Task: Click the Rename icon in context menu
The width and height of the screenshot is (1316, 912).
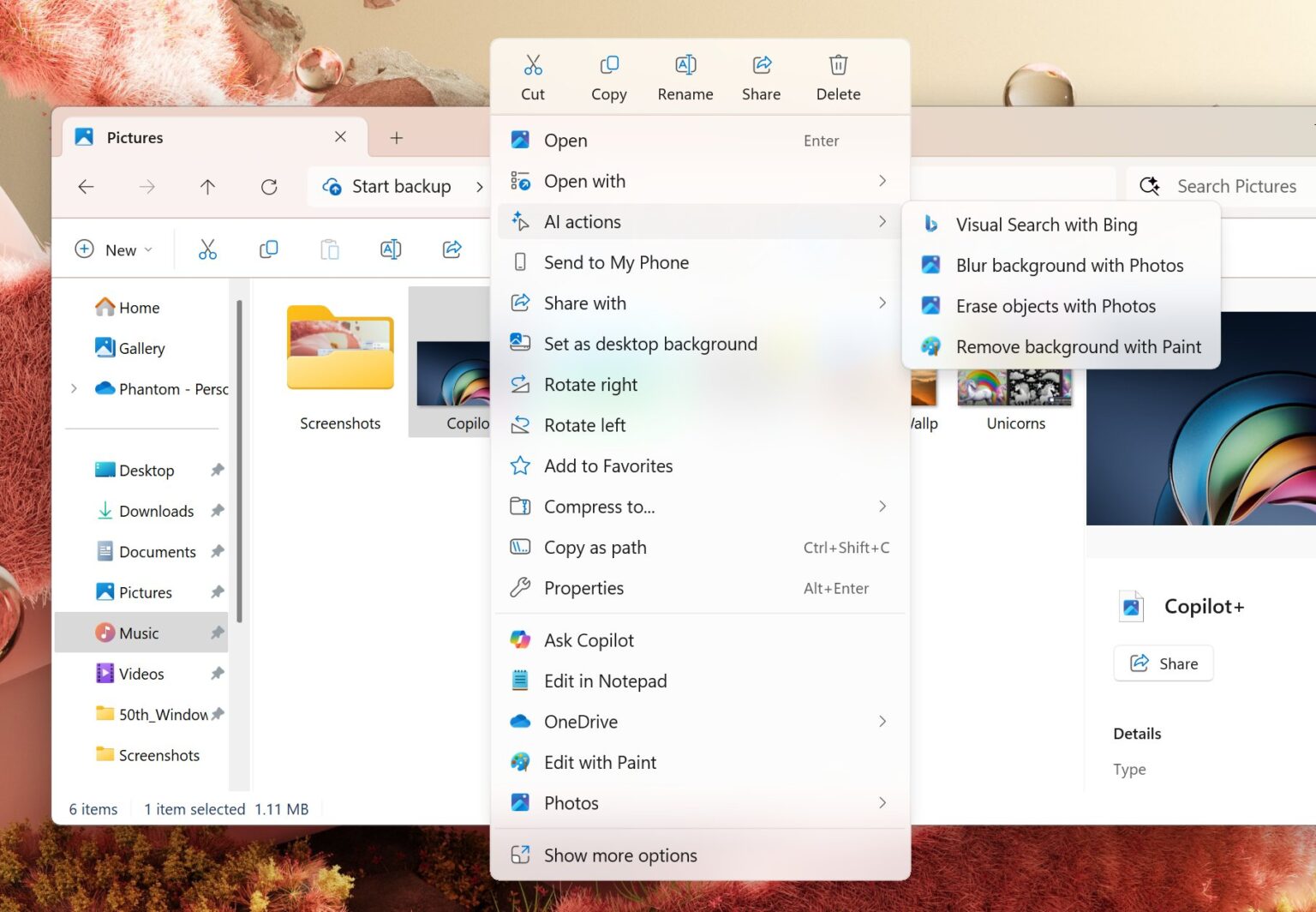Action: [x=685, y=66]
